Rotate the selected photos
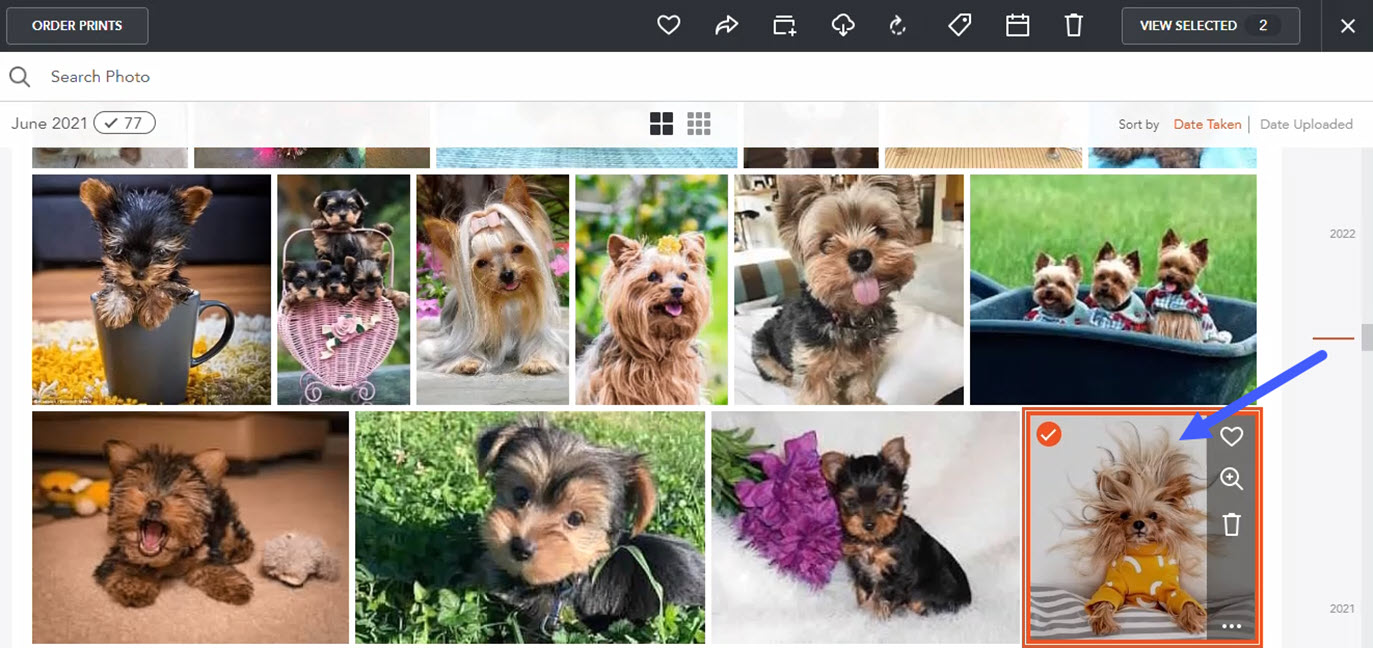 898,25
